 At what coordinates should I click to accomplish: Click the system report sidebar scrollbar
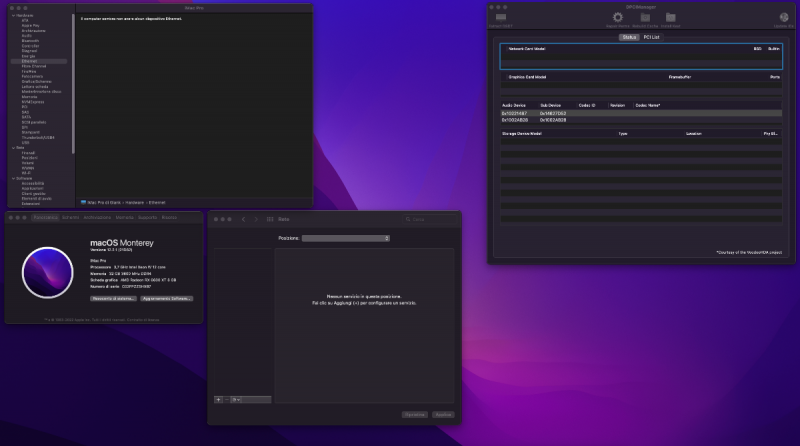(x=73, y=84)
